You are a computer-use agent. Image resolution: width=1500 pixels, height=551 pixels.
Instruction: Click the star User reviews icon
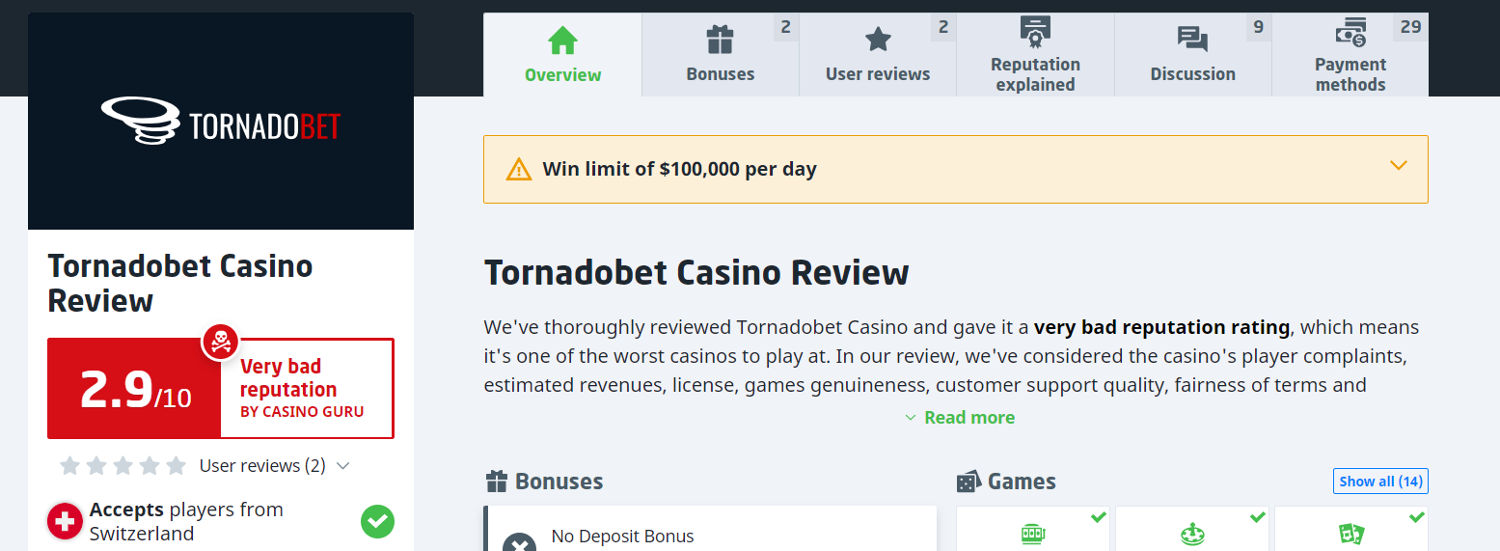[878, 40]
